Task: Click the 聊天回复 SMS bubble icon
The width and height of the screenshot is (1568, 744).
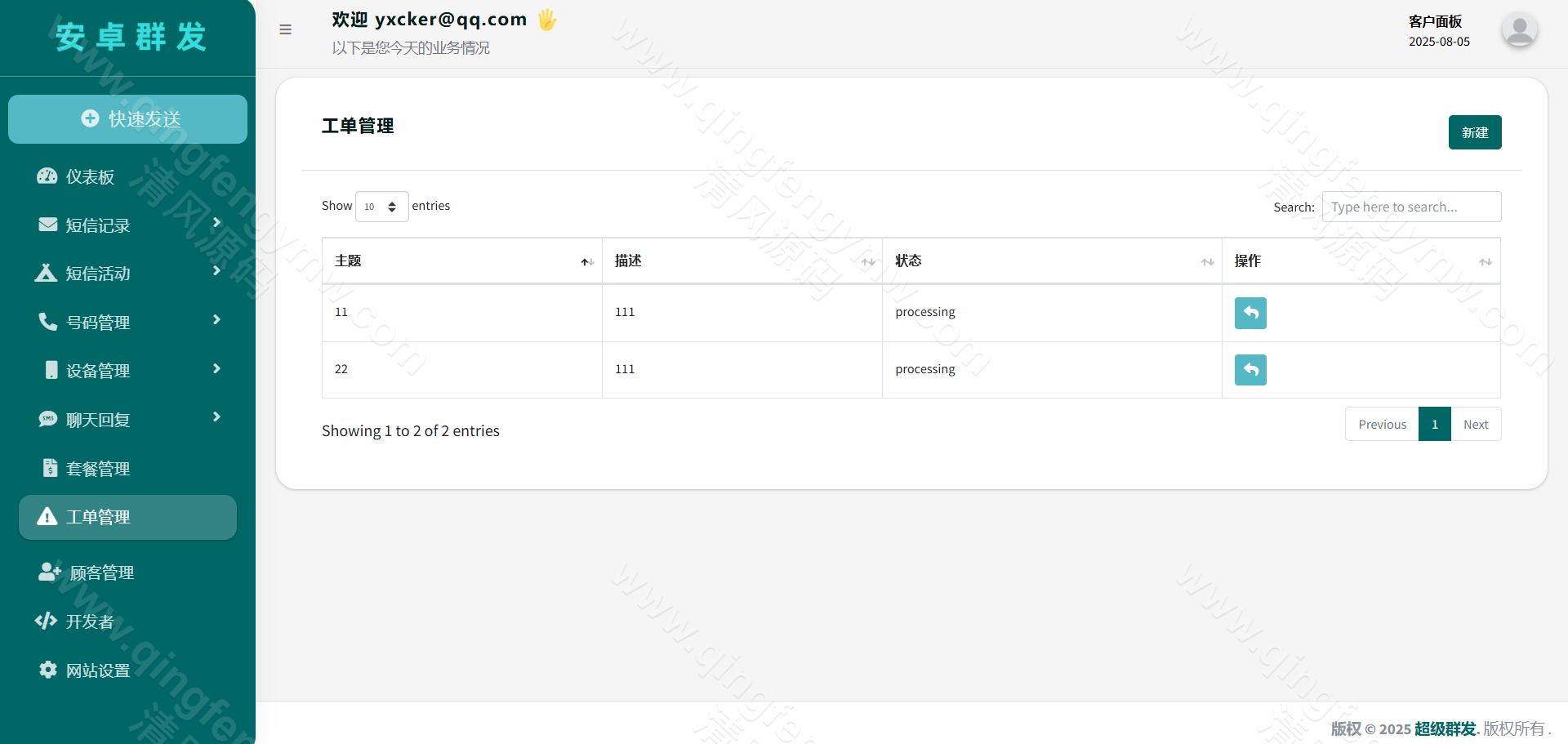Action: (x=47, y=419)
